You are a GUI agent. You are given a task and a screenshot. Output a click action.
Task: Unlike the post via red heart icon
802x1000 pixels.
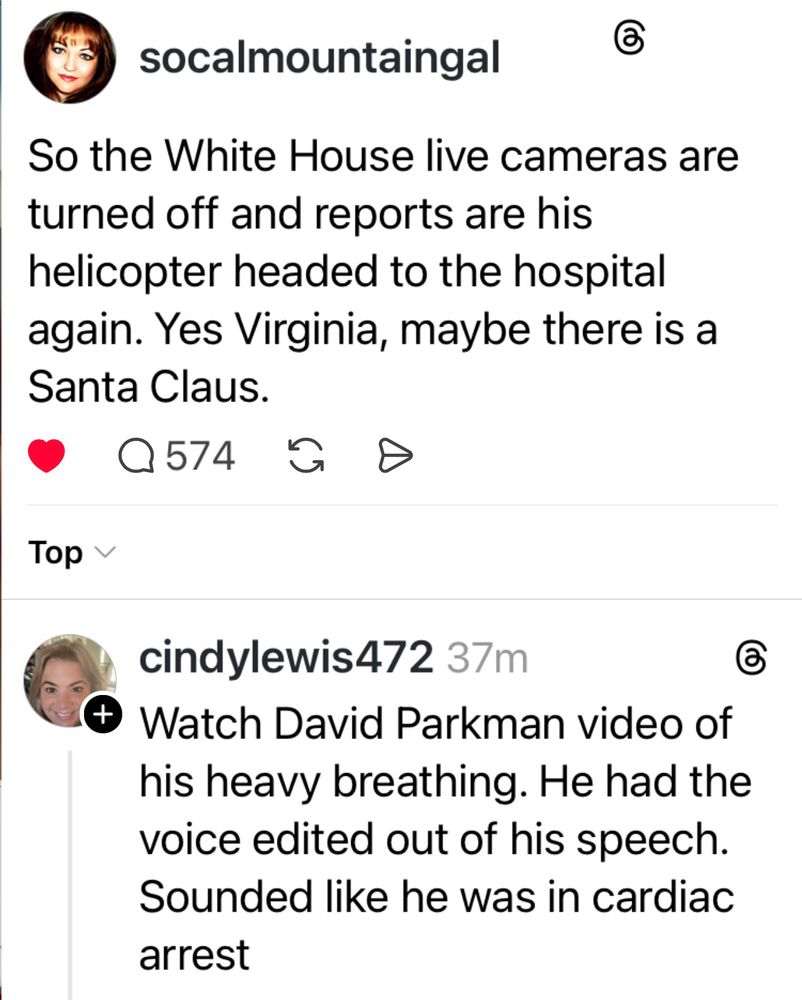46,455
